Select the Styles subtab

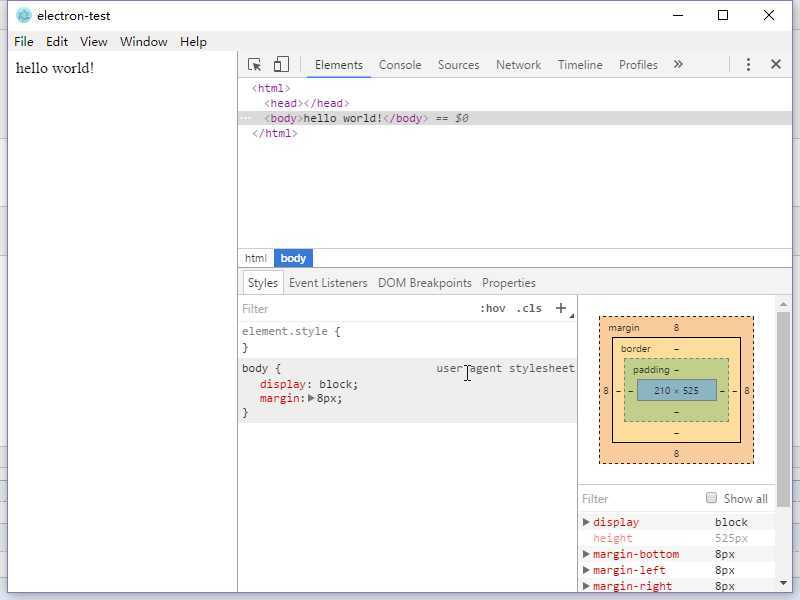[x=263, y=283]
